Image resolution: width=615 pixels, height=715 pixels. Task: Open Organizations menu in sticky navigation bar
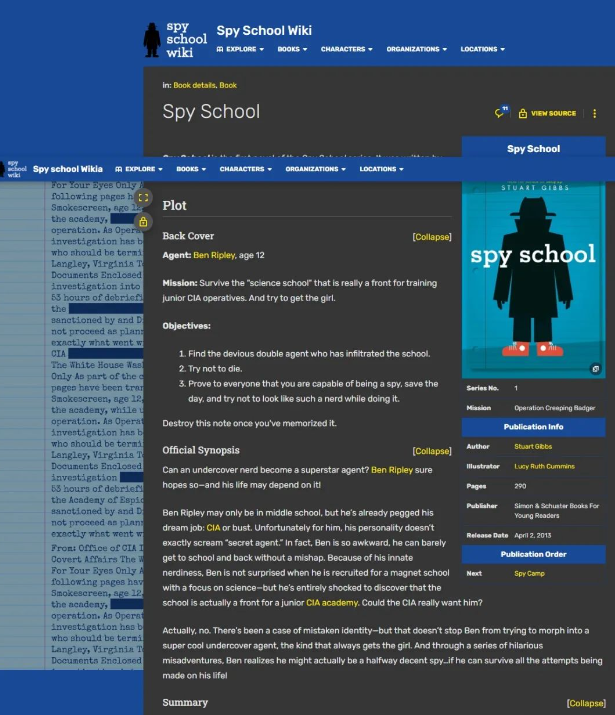coord(315,169)
